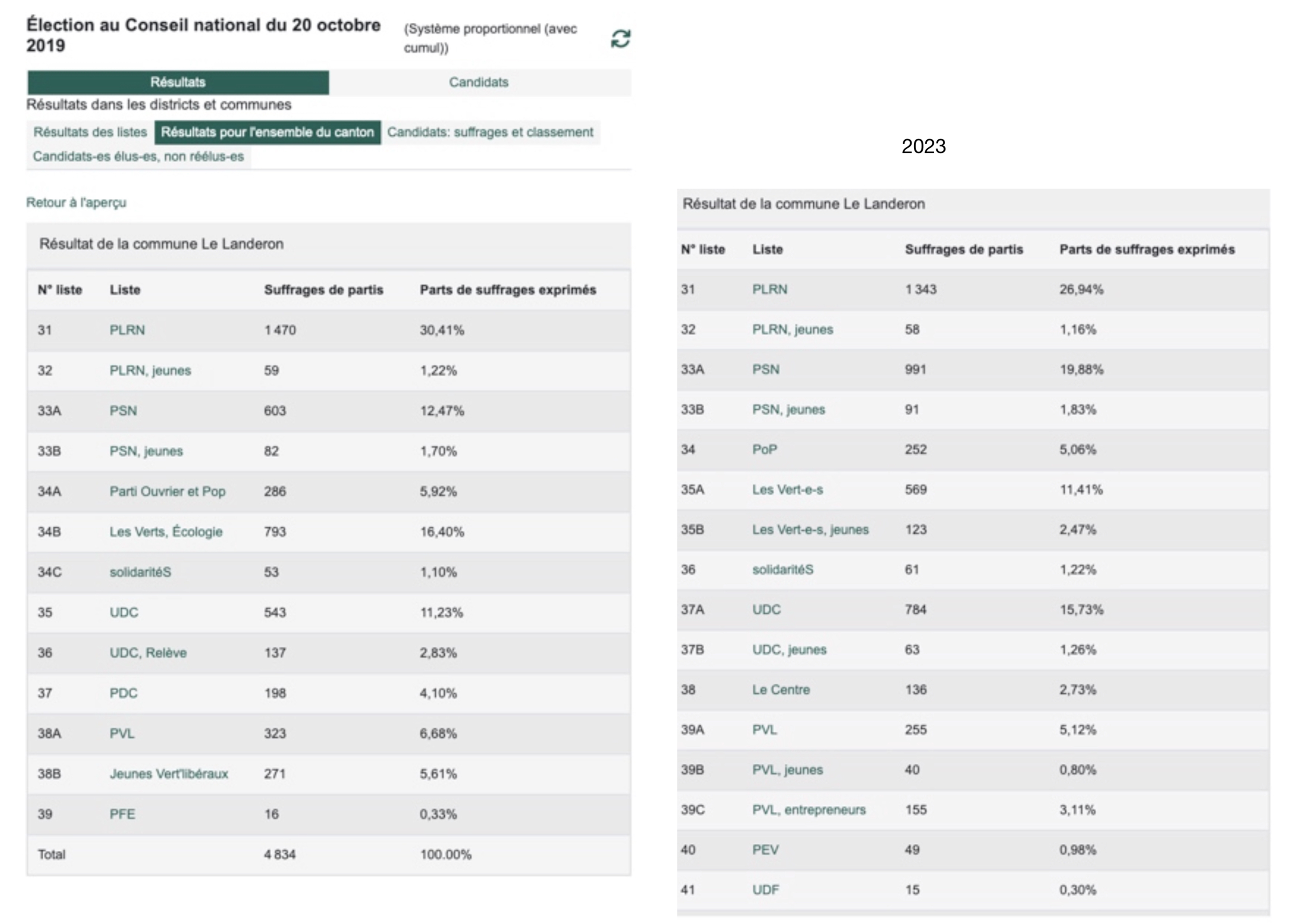Open Candidats: suffrages et classement
Viewport: 1315px width, 924px height.
(x=490, y=133)
